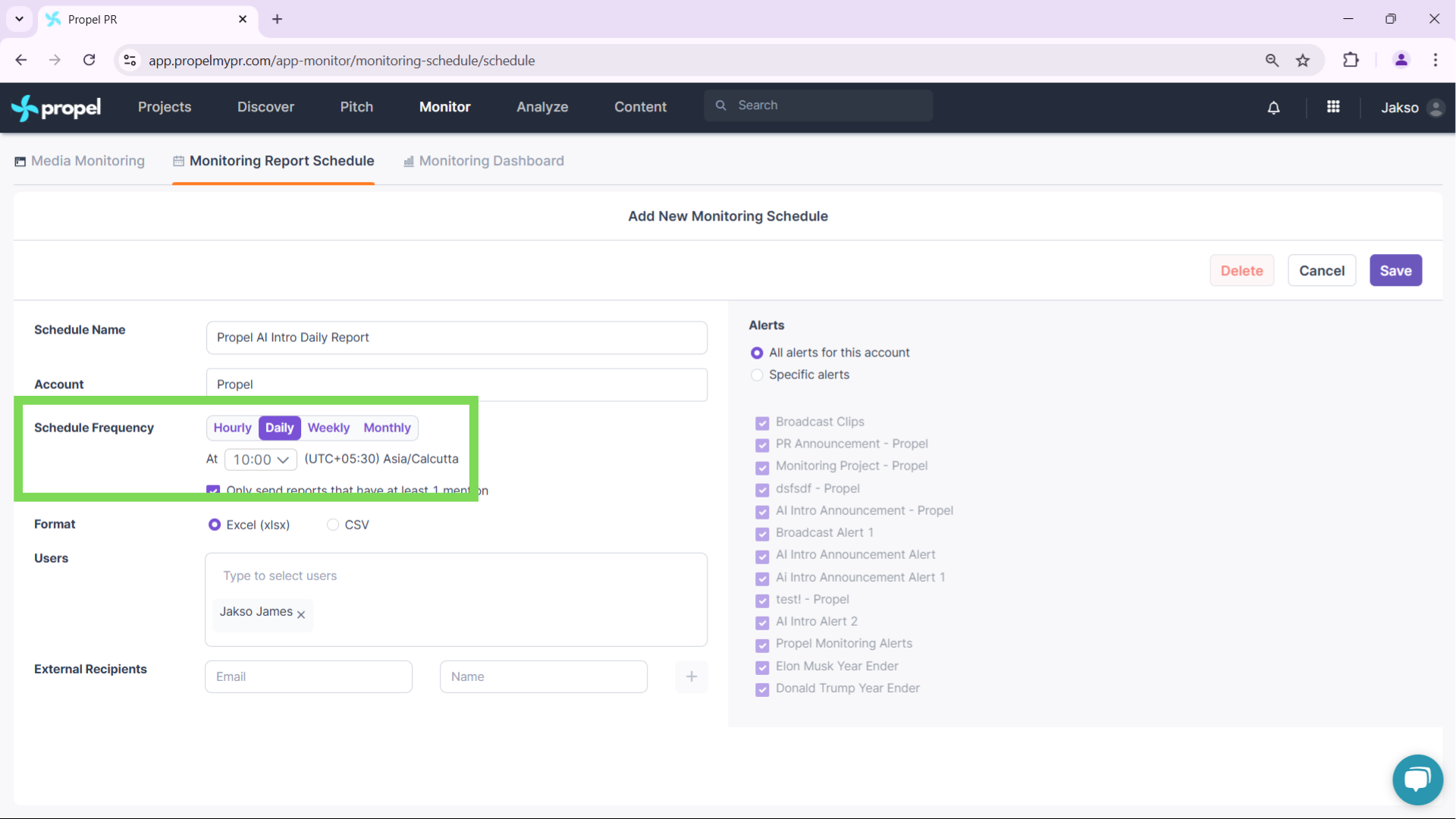Focus the Account field
1456x819 pixels.
(x=457, y=384)
